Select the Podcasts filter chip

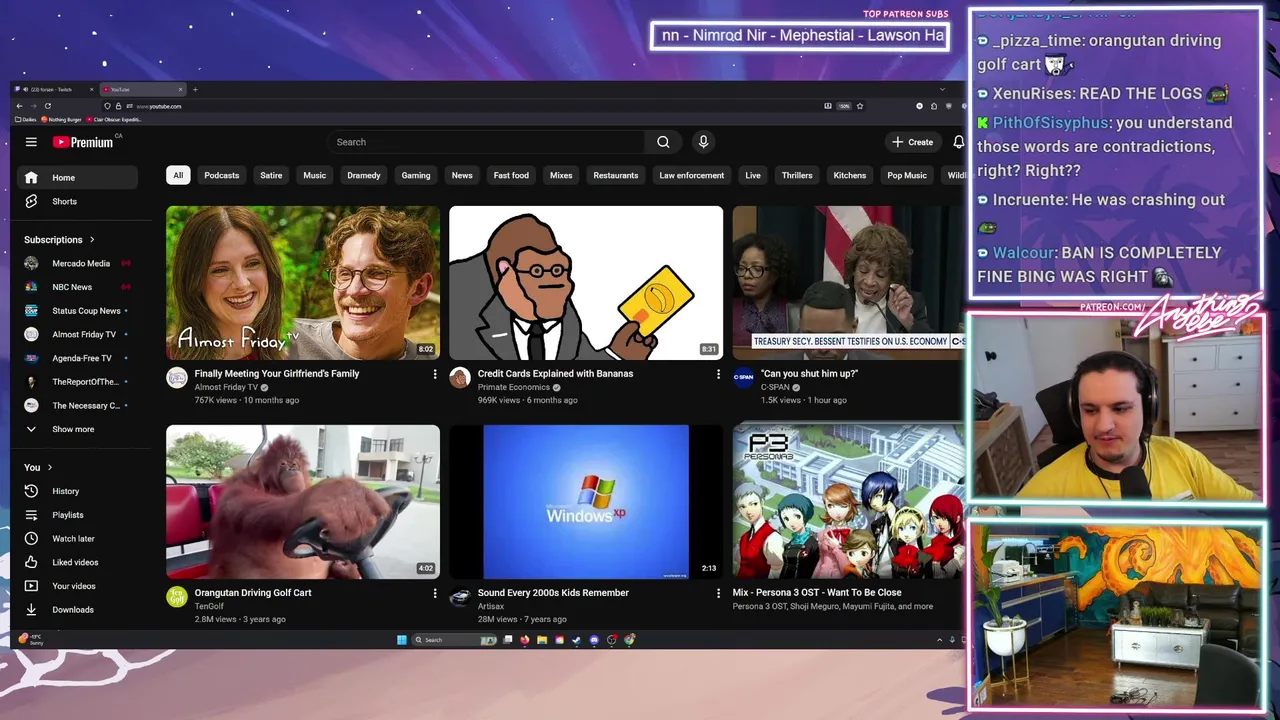click(x=222, y=175)
